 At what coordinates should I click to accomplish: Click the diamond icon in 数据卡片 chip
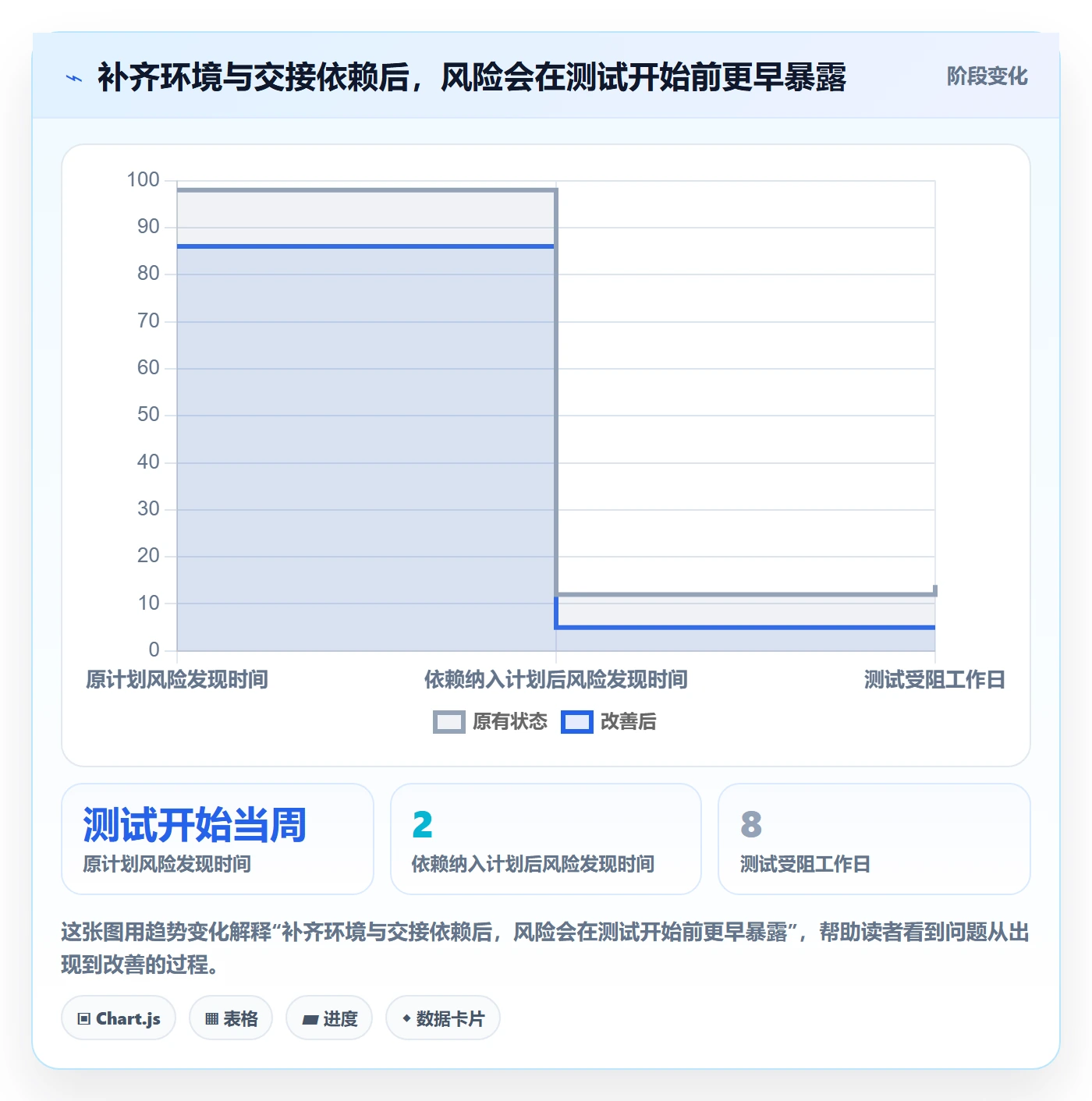tap(406, 1018)
